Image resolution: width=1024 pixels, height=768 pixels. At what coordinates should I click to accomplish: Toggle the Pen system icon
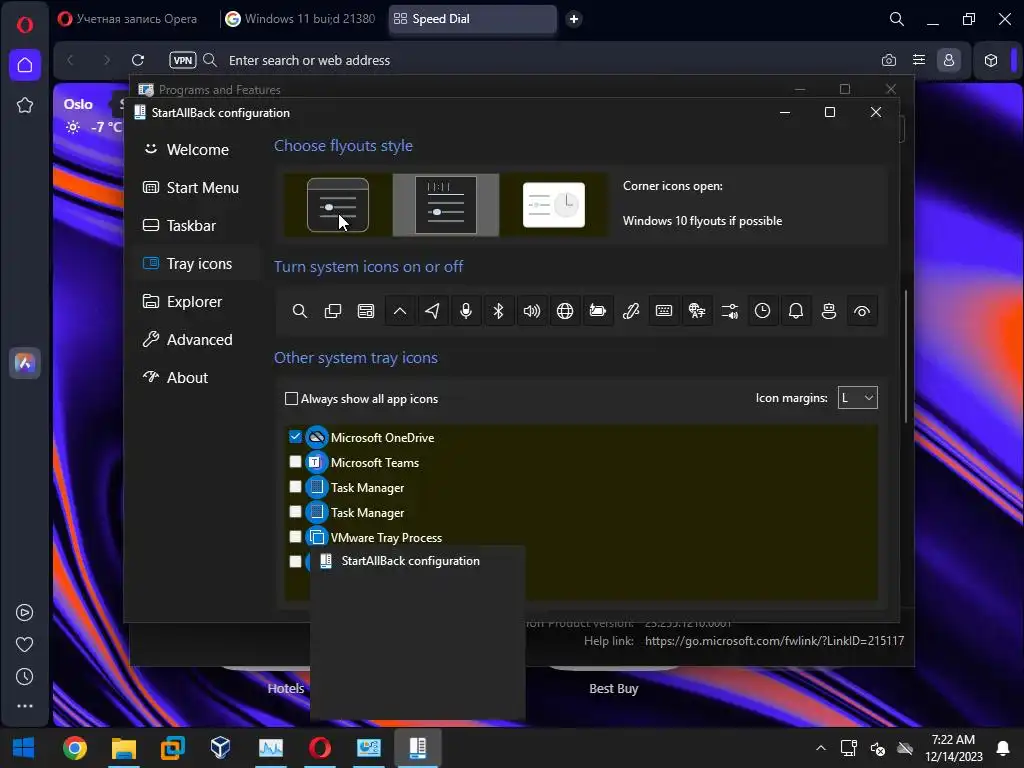coord(631,311)
